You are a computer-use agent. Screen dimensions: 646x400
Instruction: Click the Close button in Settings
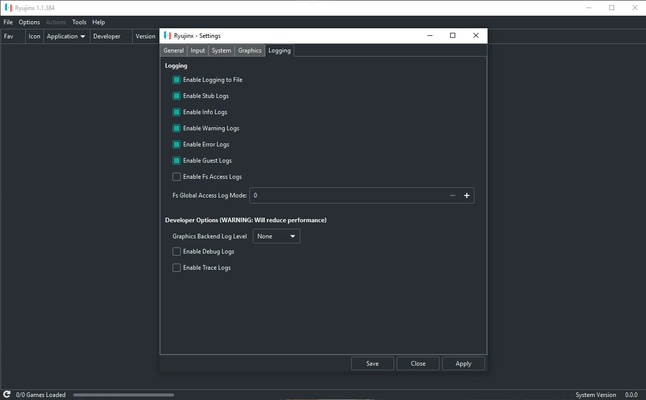click(x=418, y=363)
